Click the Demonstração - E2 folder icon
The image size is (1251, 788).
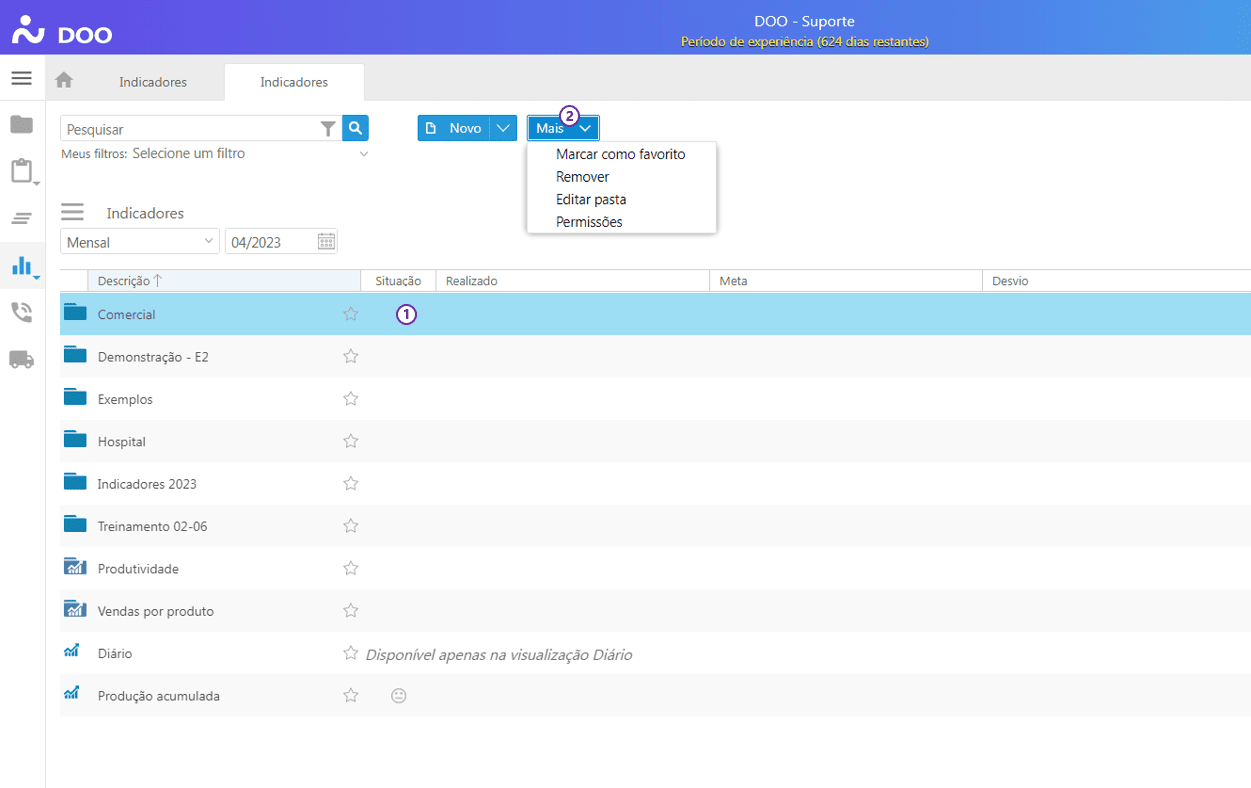pyautogui.click(x=75, y=355)
